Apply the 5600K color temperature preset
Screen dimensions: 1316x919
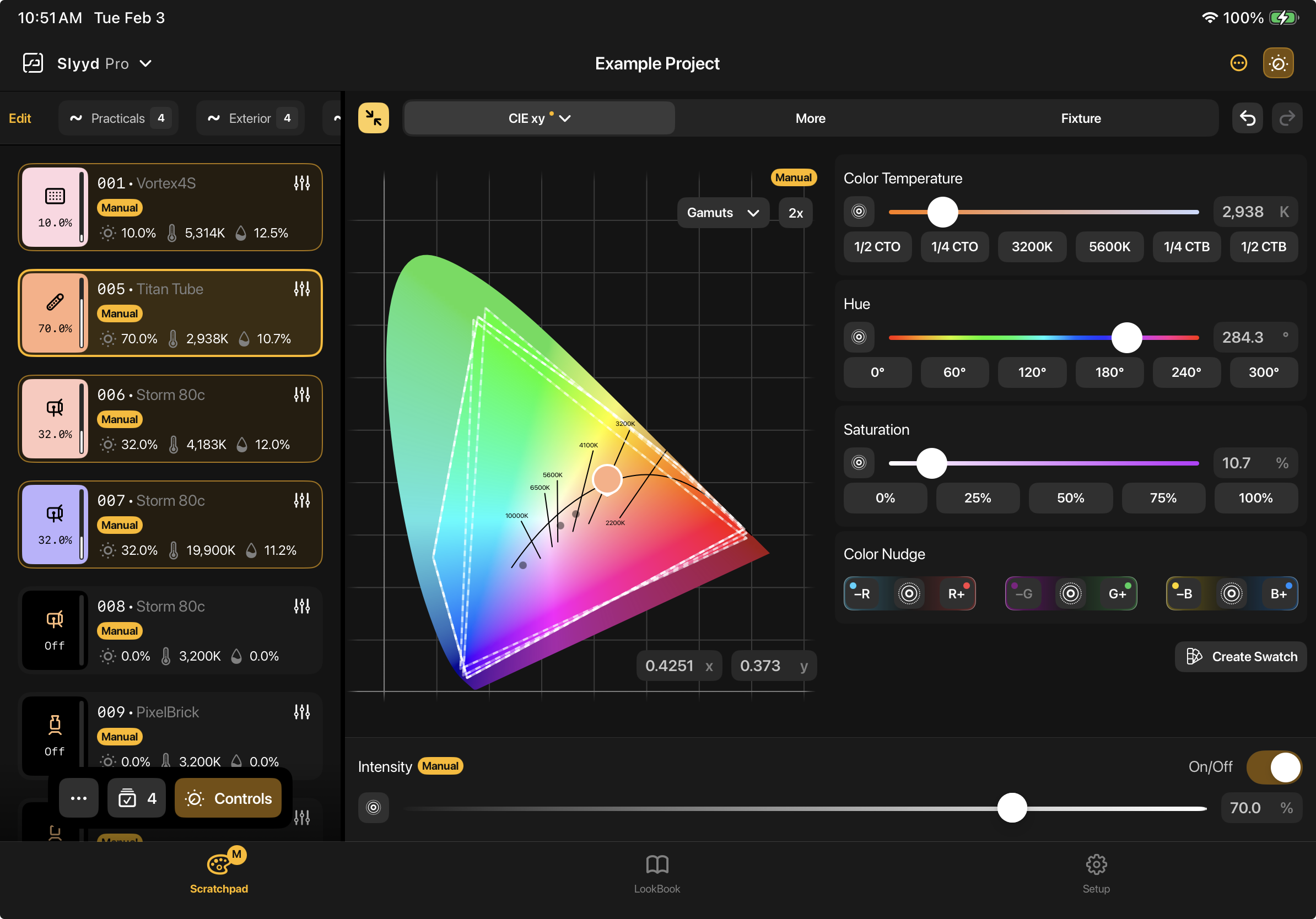click(x=1109, y=246)
